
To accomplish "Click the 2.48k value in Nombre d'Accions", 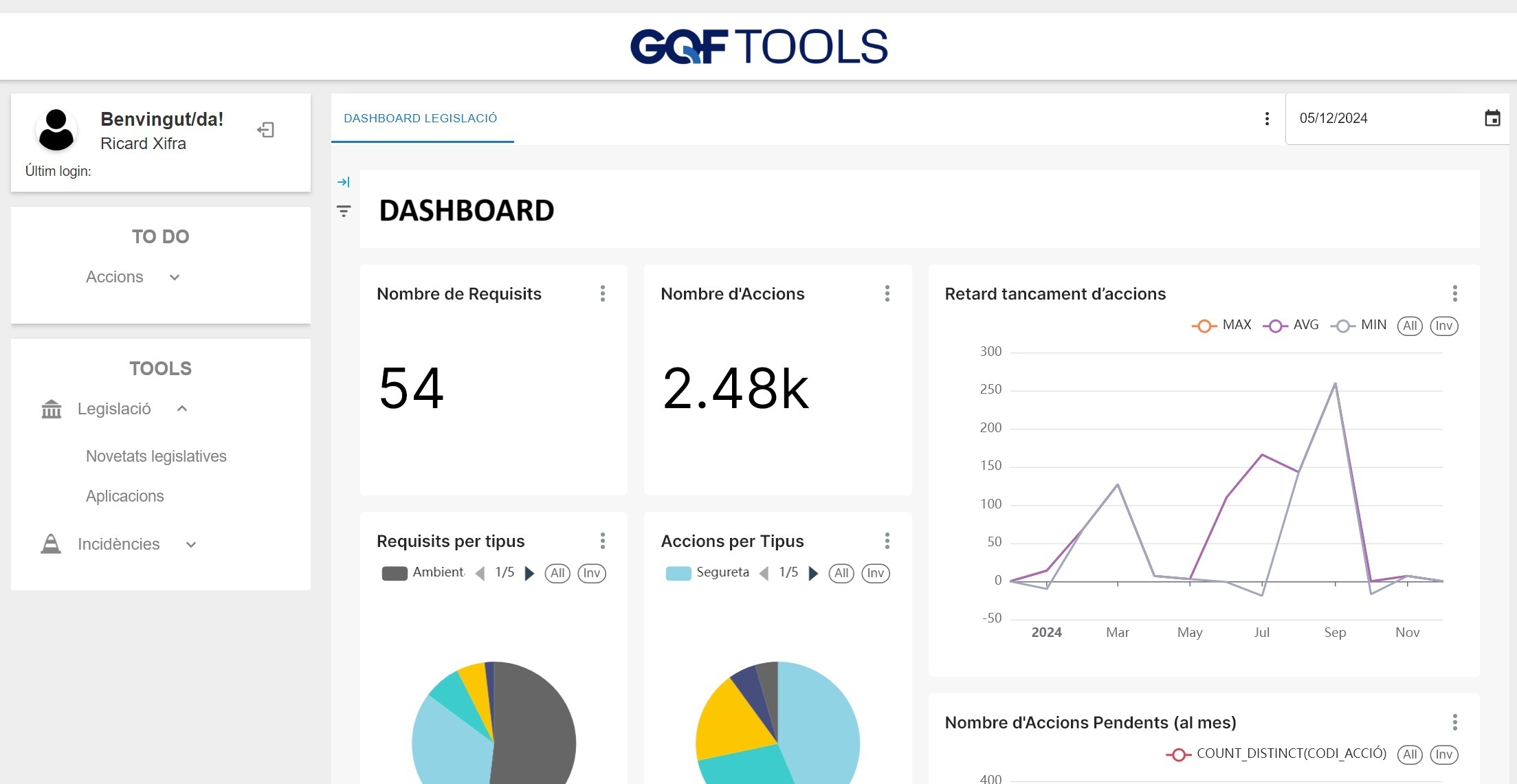I will click(x=735, y=388).
